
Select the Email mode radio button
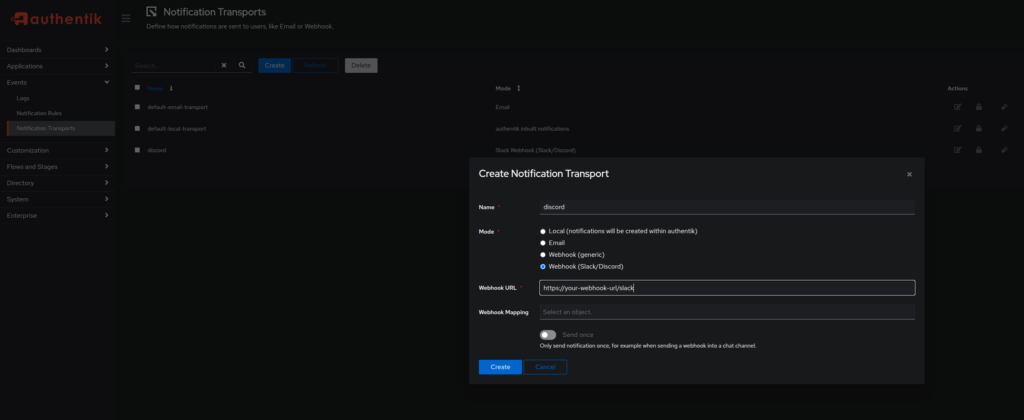(x=543, y=243)
